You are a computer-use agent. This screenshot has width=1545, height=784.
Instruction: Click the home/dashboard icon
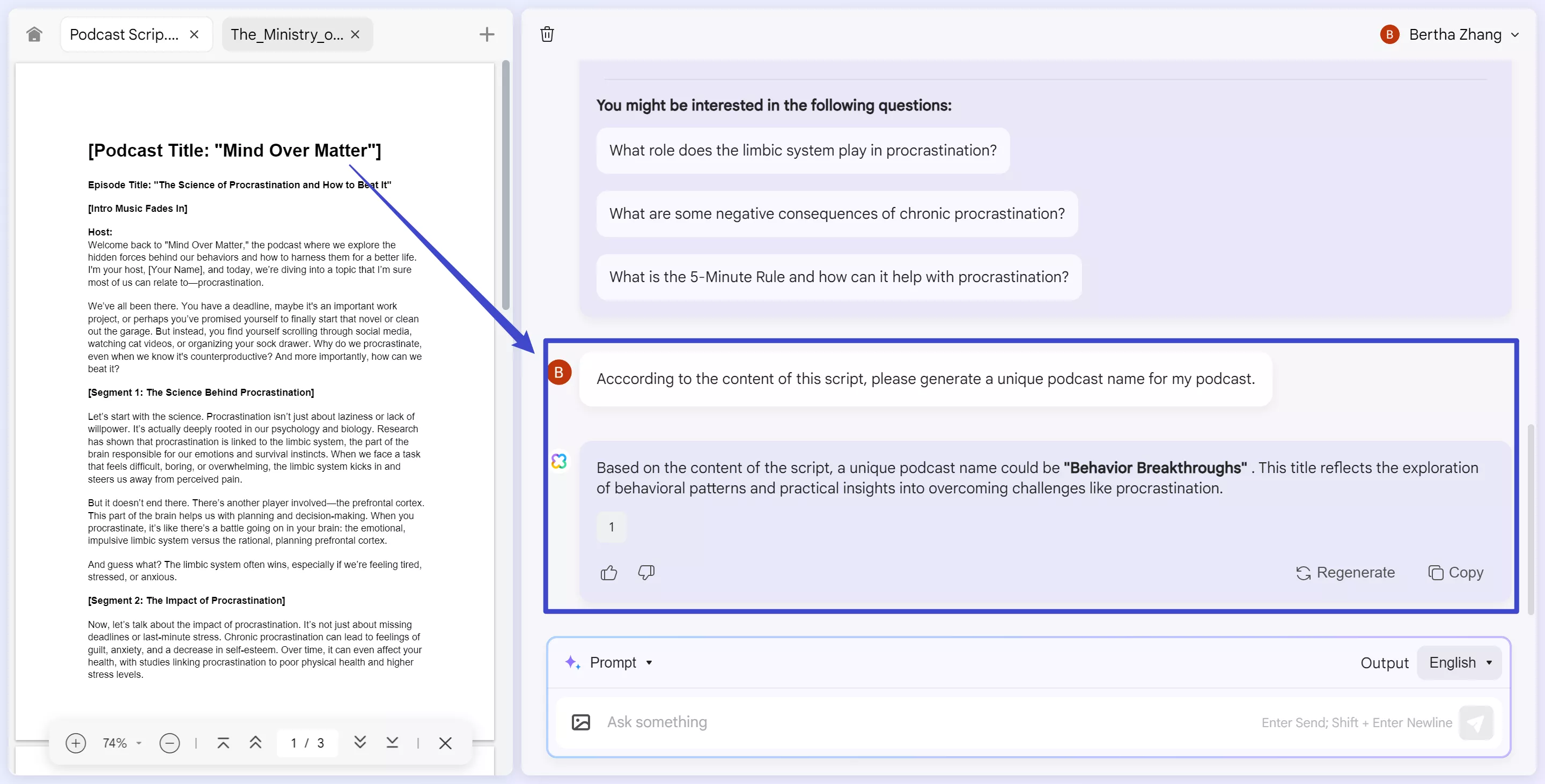pyautogui.click(x=33, y=33)
